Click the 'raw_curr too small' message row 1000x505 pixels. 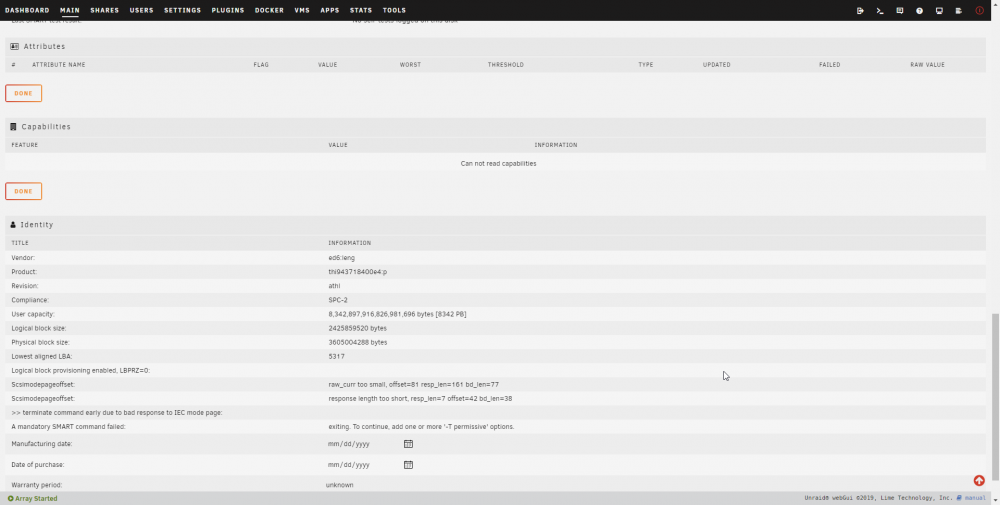coord(413,384)
